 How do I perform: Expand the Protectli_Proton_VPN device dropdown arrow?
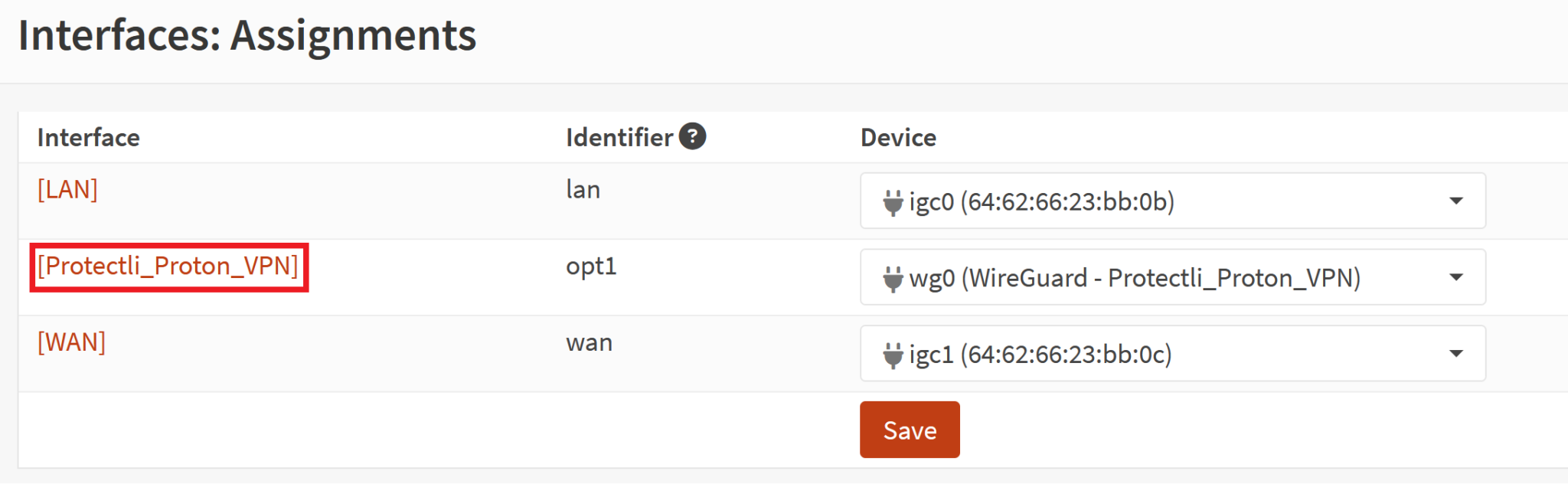pos(1456,277)
